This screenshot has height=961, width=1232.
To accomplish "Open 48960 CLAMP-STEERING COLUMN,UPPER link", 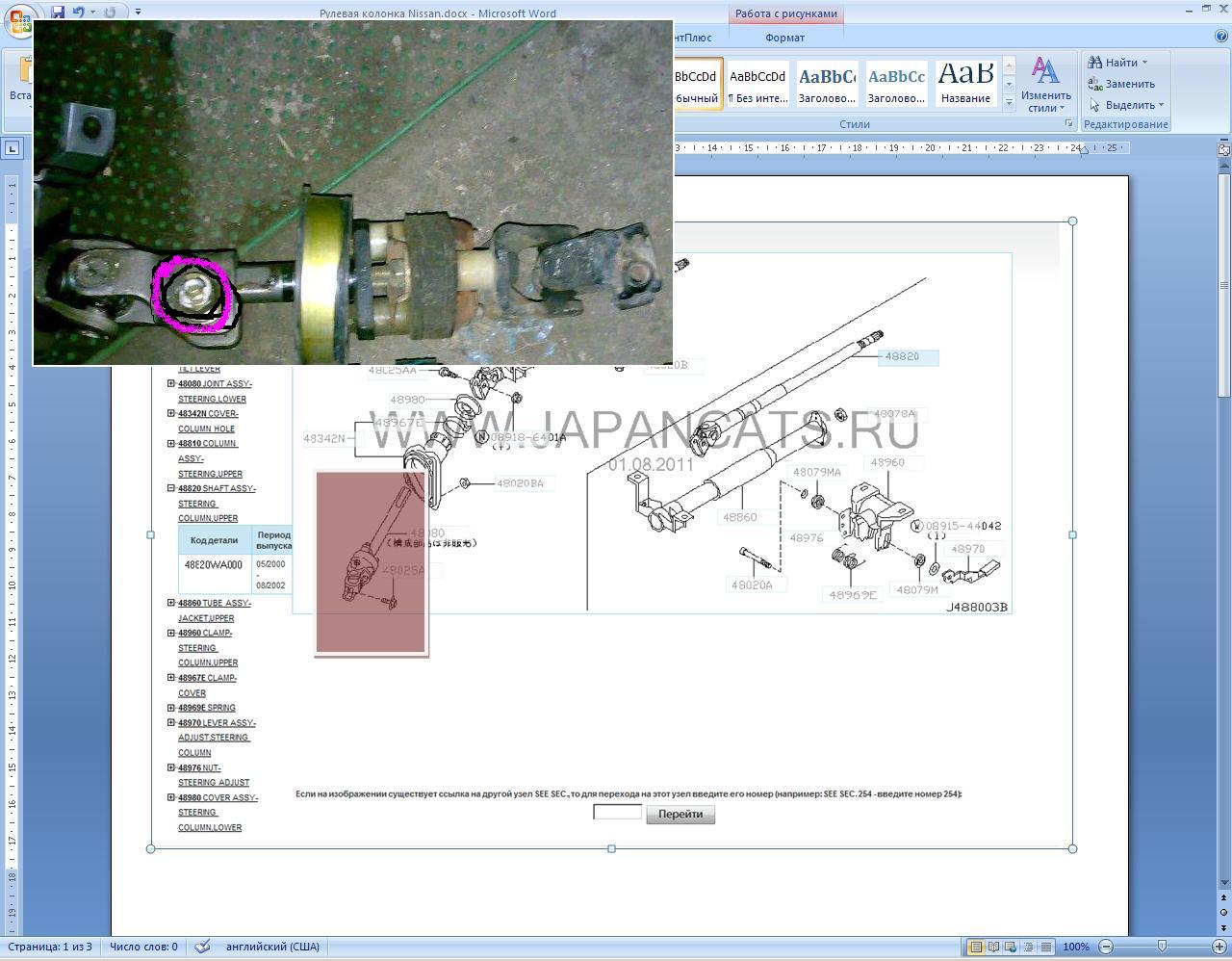I will point(208,647).
